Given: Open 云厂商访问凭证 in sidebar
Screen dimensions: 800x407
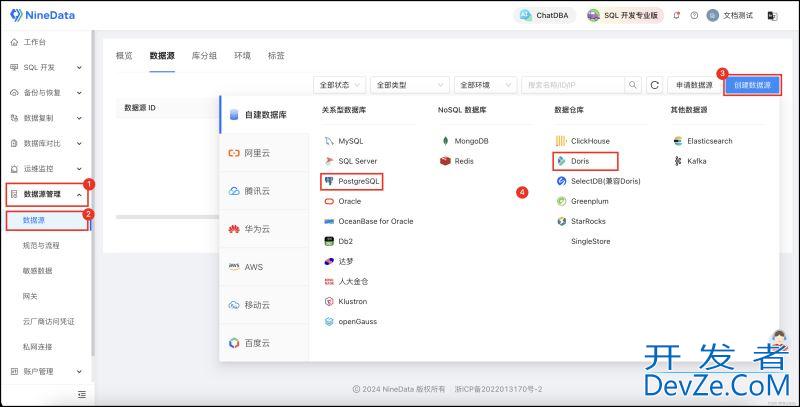Looking at the screenshot, I should [48, 321].
